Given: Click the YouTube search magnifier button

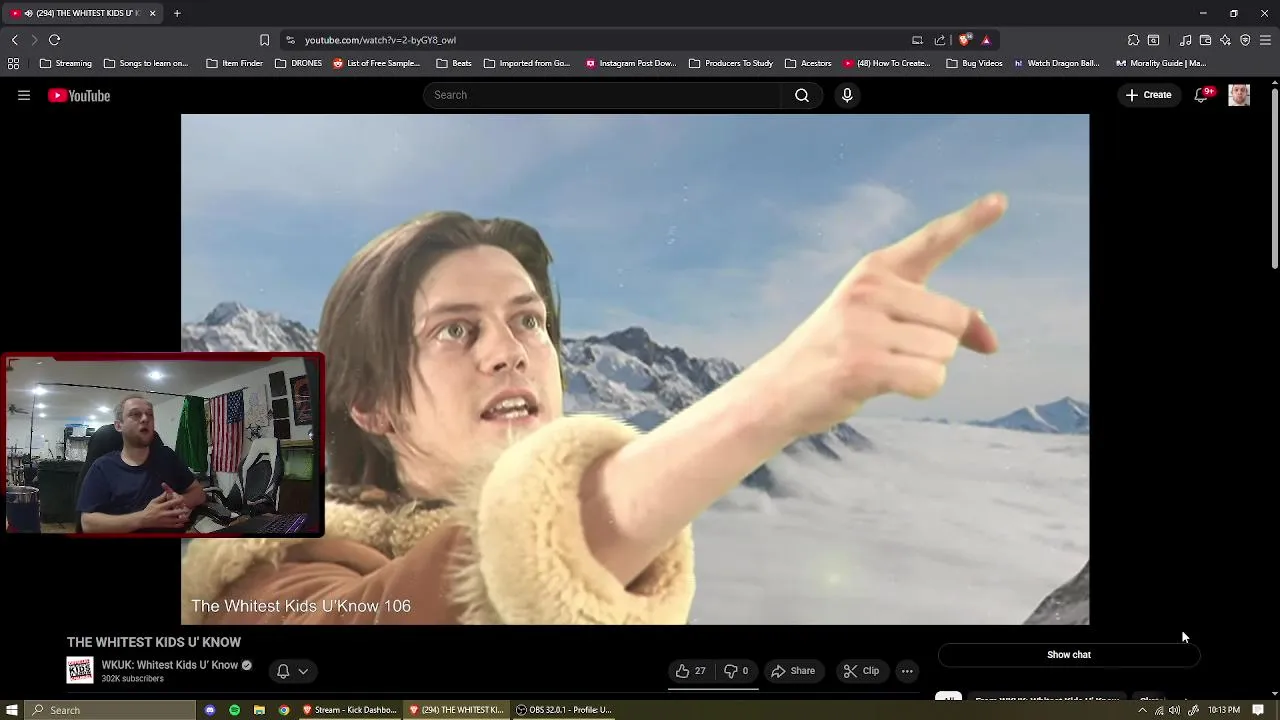Looking at the screenshot, I should [802, 95].
